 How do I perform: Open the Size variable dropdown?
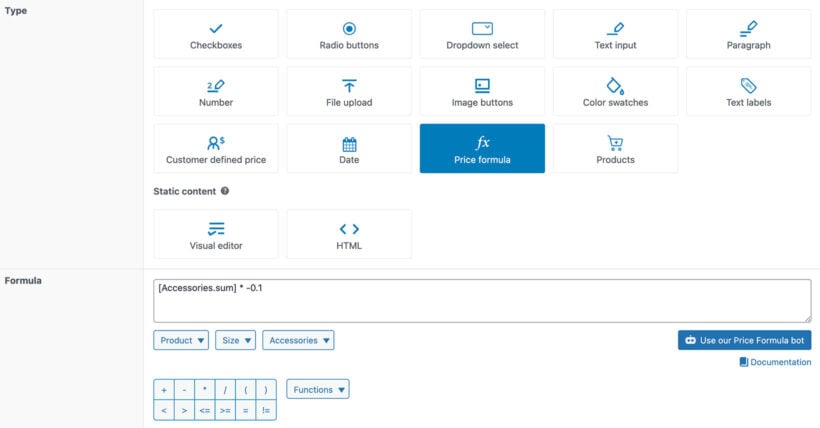click(235, 340)
